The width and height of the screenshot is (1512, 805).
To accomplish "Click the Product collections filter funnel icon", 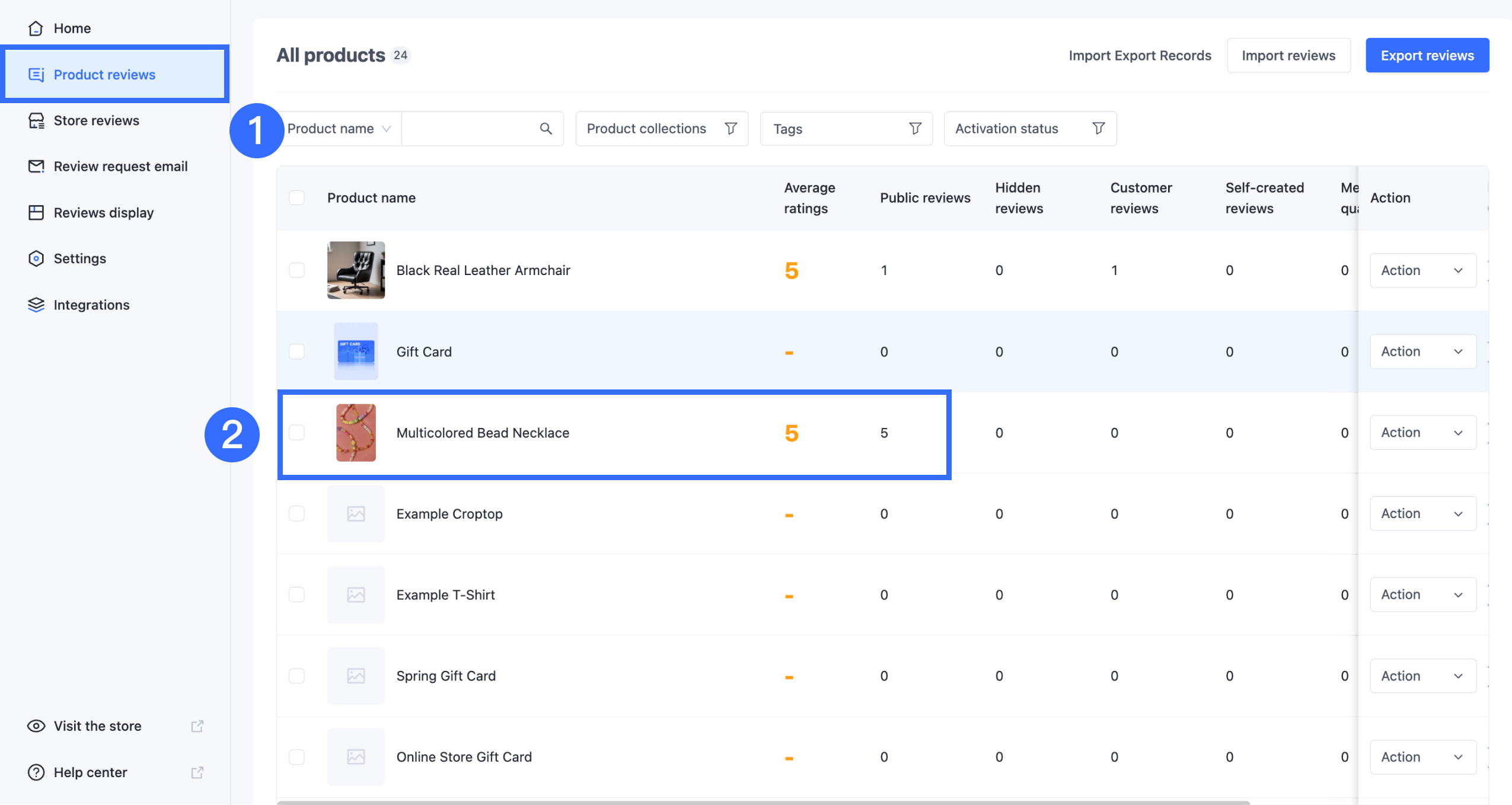I will point(731,129).
